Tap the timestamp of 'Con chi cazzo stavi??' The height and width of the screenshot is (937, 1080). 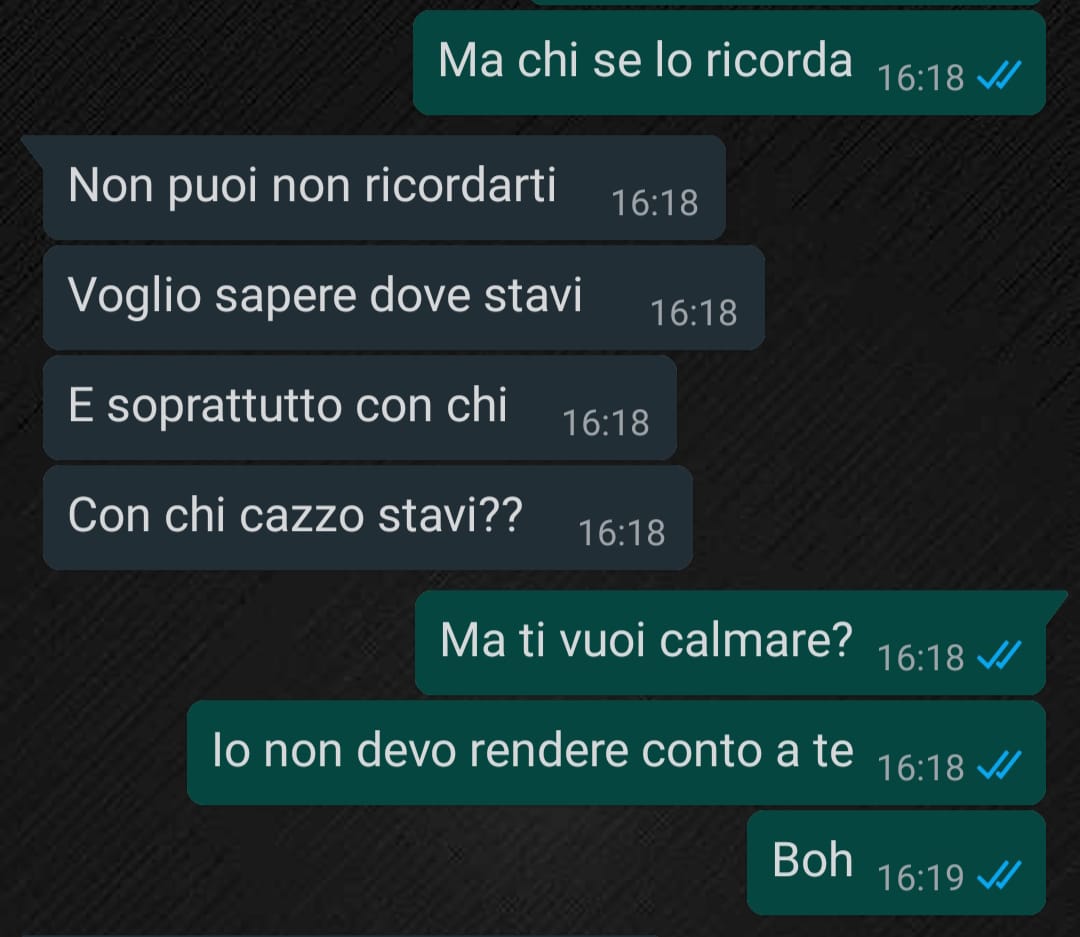point(622,533)
